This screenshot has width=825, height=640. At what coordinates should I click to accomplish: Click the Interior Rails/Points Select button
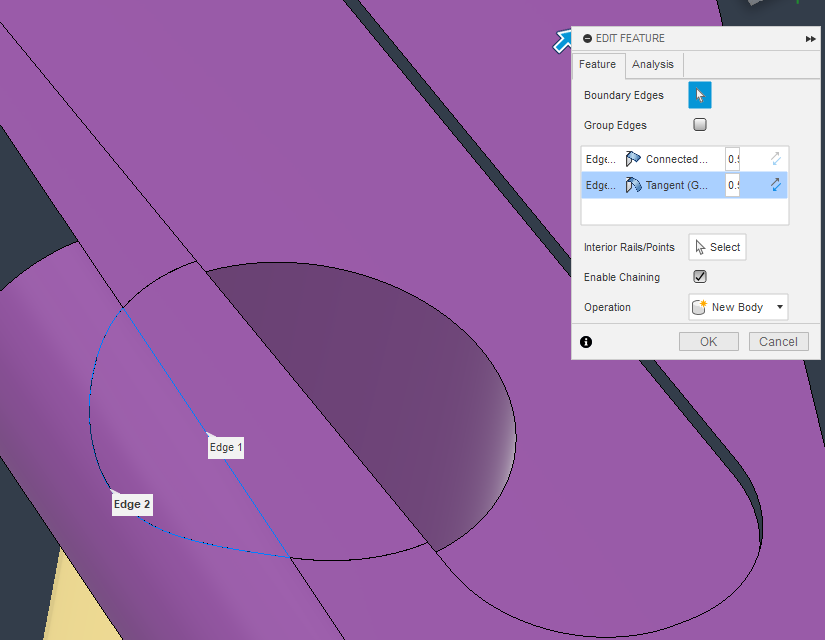717,247
